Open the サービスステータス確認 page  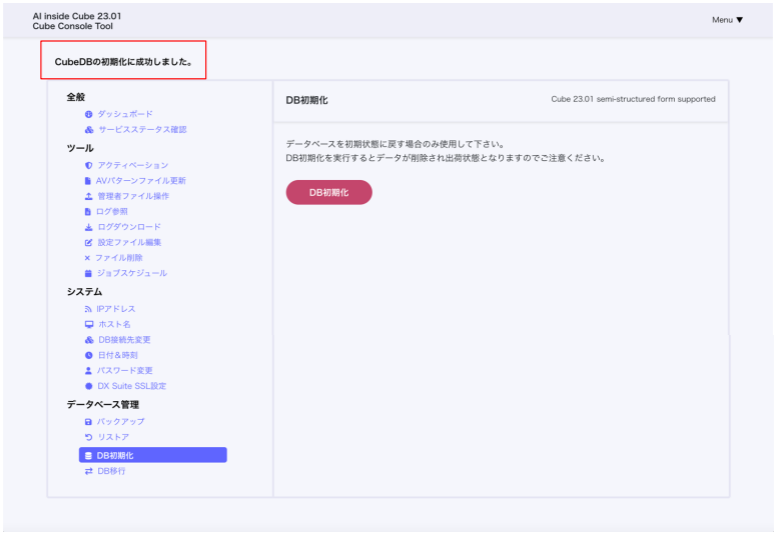click(x=141, y=130)
